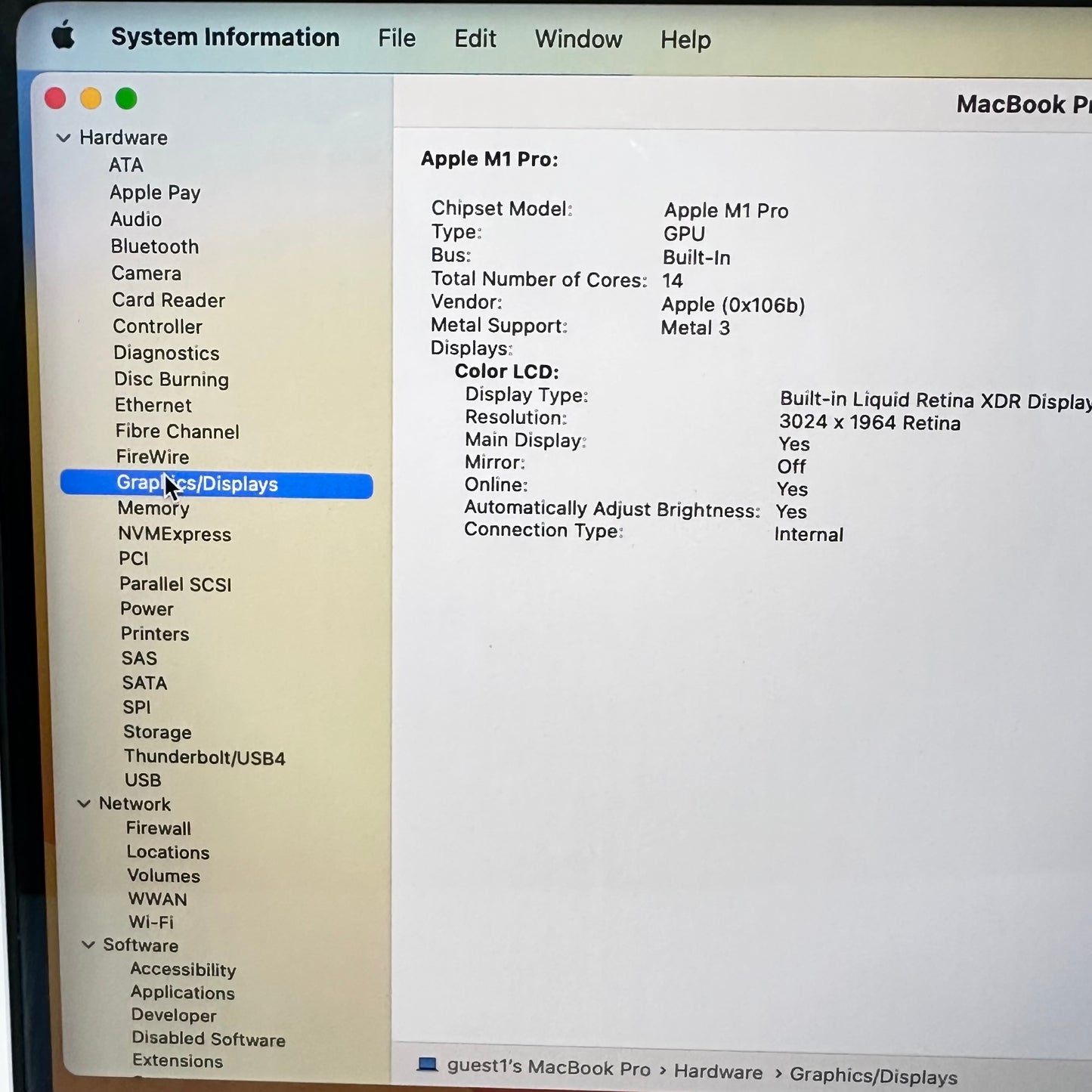Click guest1's MacBook Pro in path bar
The image size is (1092, 1092).
pyautogui.click(x=549, y=1068)
